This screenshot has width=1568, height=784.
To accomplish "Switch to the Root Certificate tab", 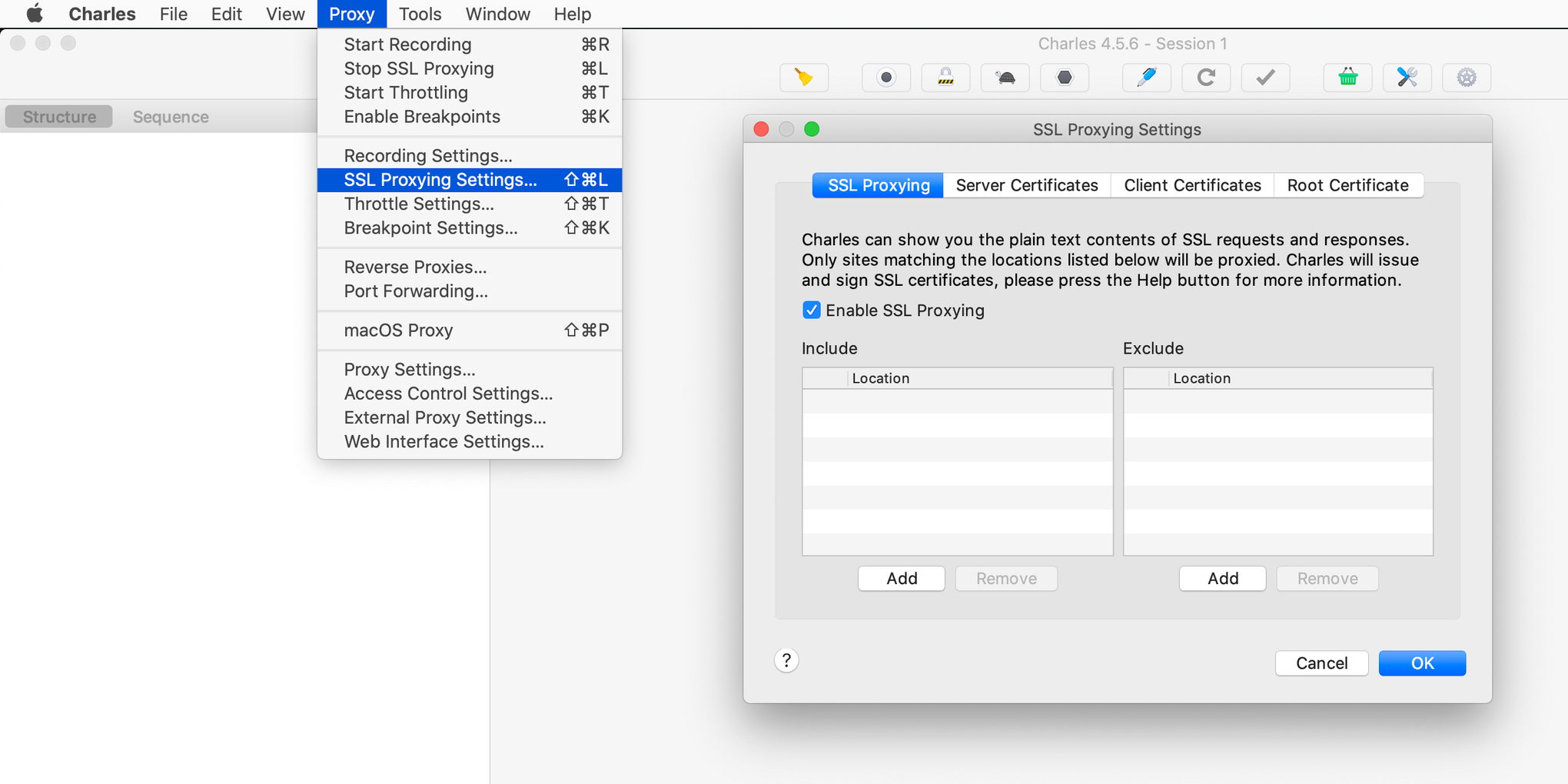I will point(1348,185).
